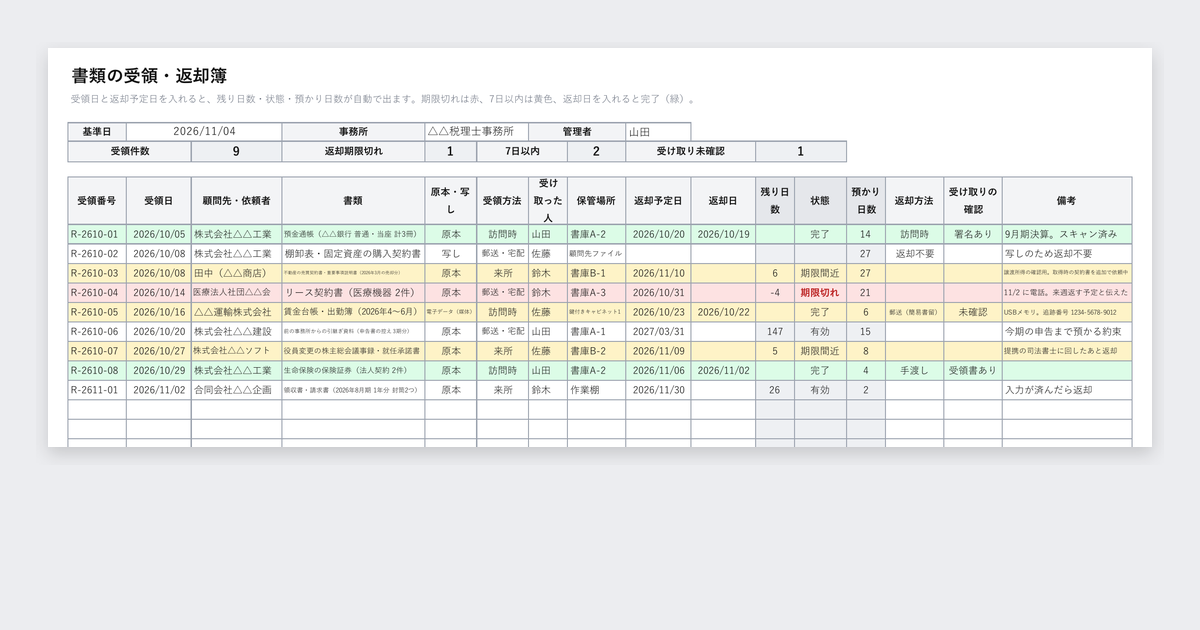Select receipt number R-2610-08
The image size is (1200, 630).
(x=97, y=371)
